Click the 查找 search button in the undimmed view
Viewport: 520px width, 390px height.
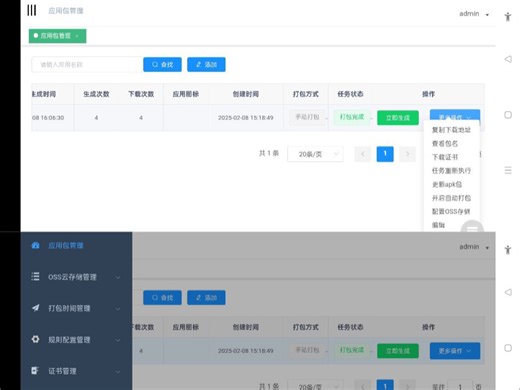click(x=162, y=64)
